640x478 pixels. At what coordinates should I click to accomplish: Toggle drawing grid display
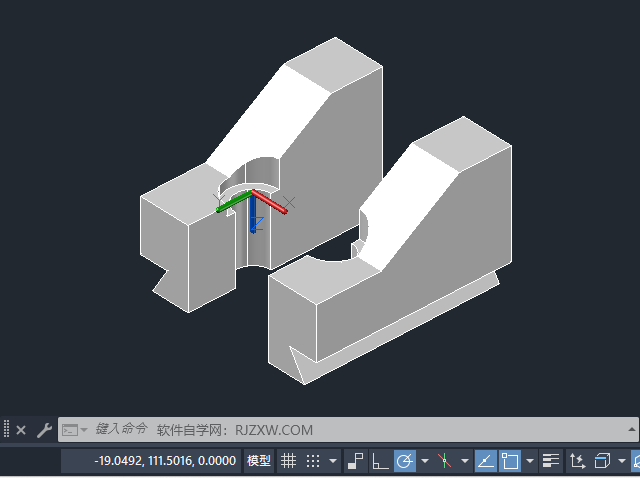click(x=288, y=461)
